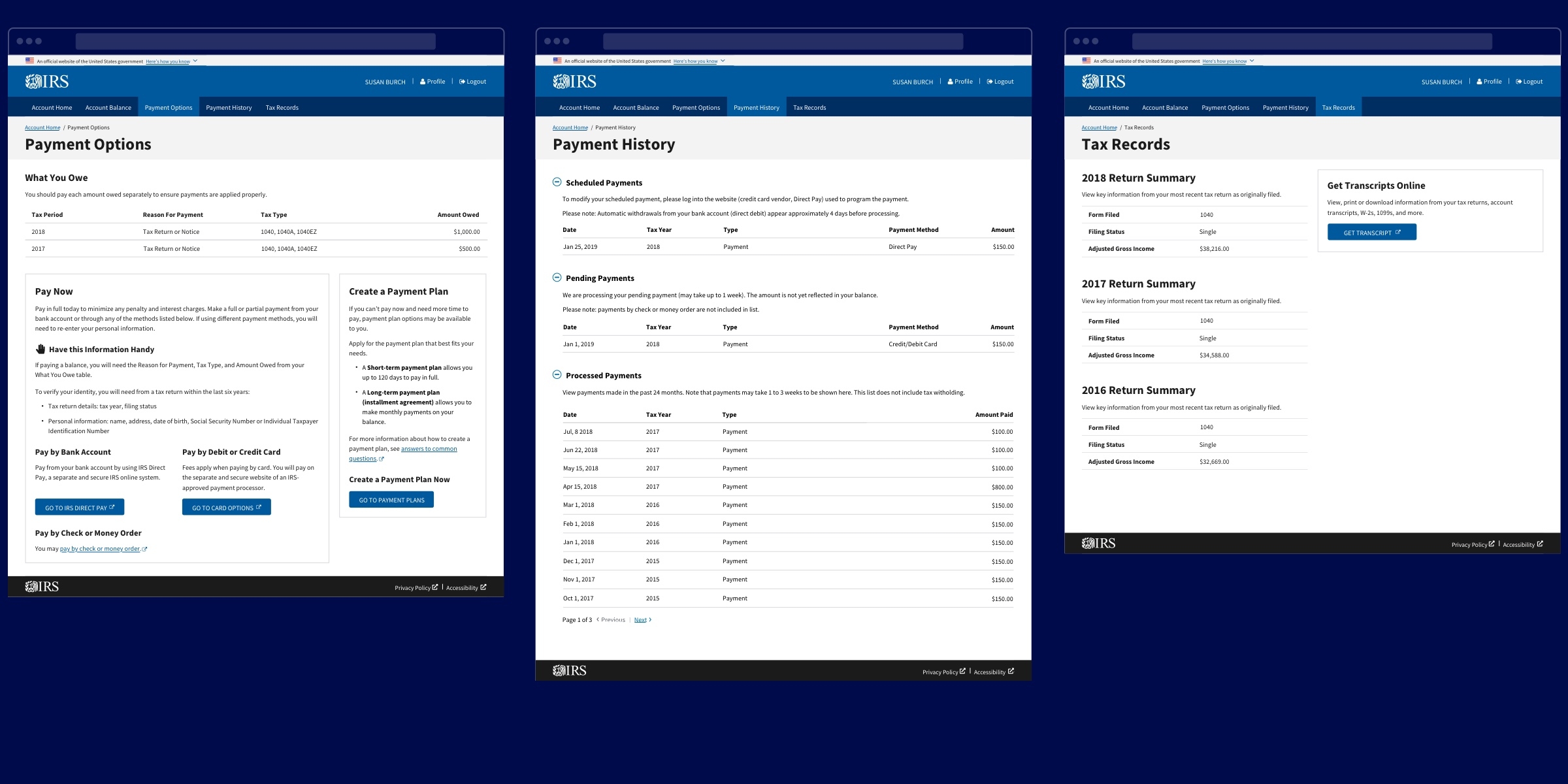Click IRS footer logo in Tax Records window
Viewport: 1568px width, 784px height.
pyautogui.click(x=1099, y=544)
